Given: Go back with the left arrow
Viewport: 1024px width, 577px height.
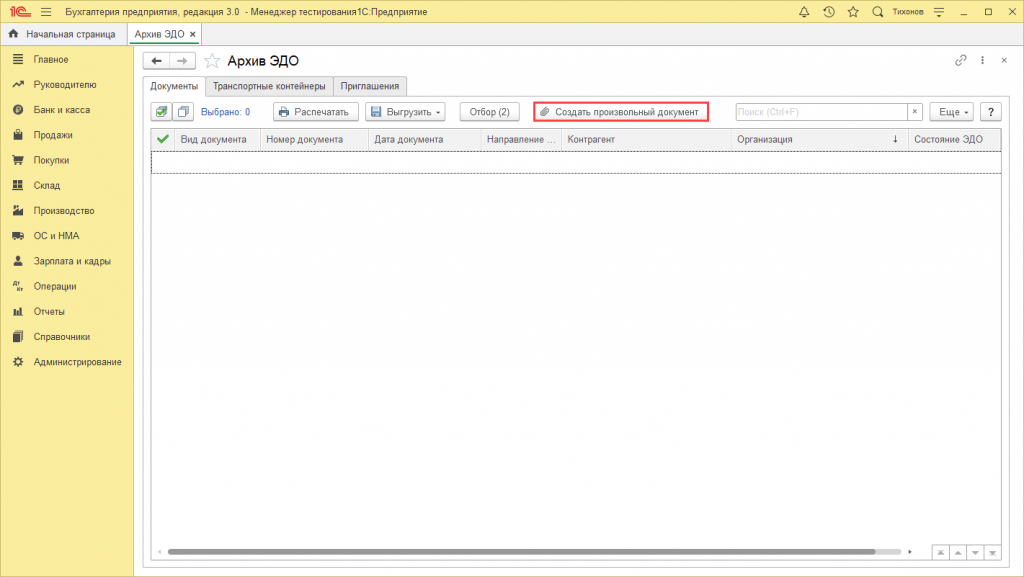Looking at the screenshot, I should tap(156, 61).
